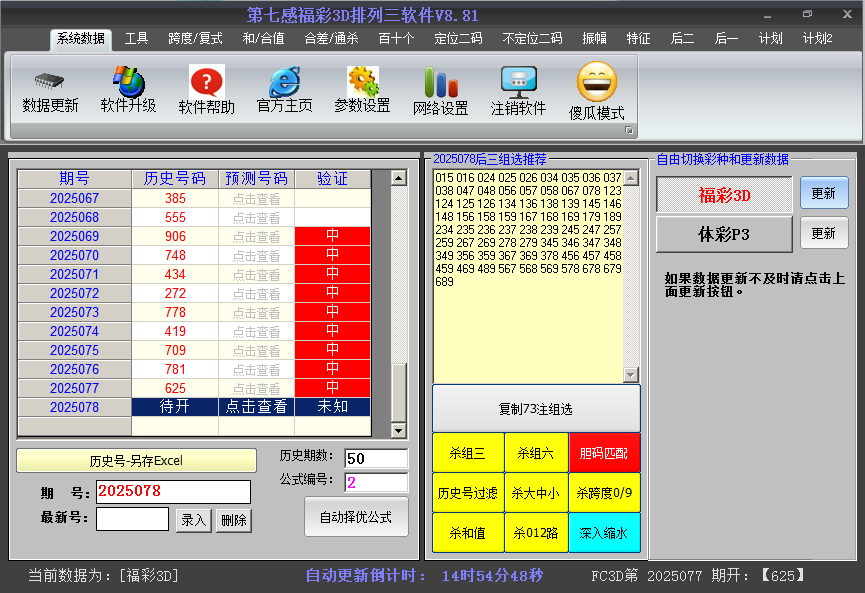Viewport: 865px width, 593px height.
Task: Switch to 合差/通杀 tab
Action: [332, 39]
